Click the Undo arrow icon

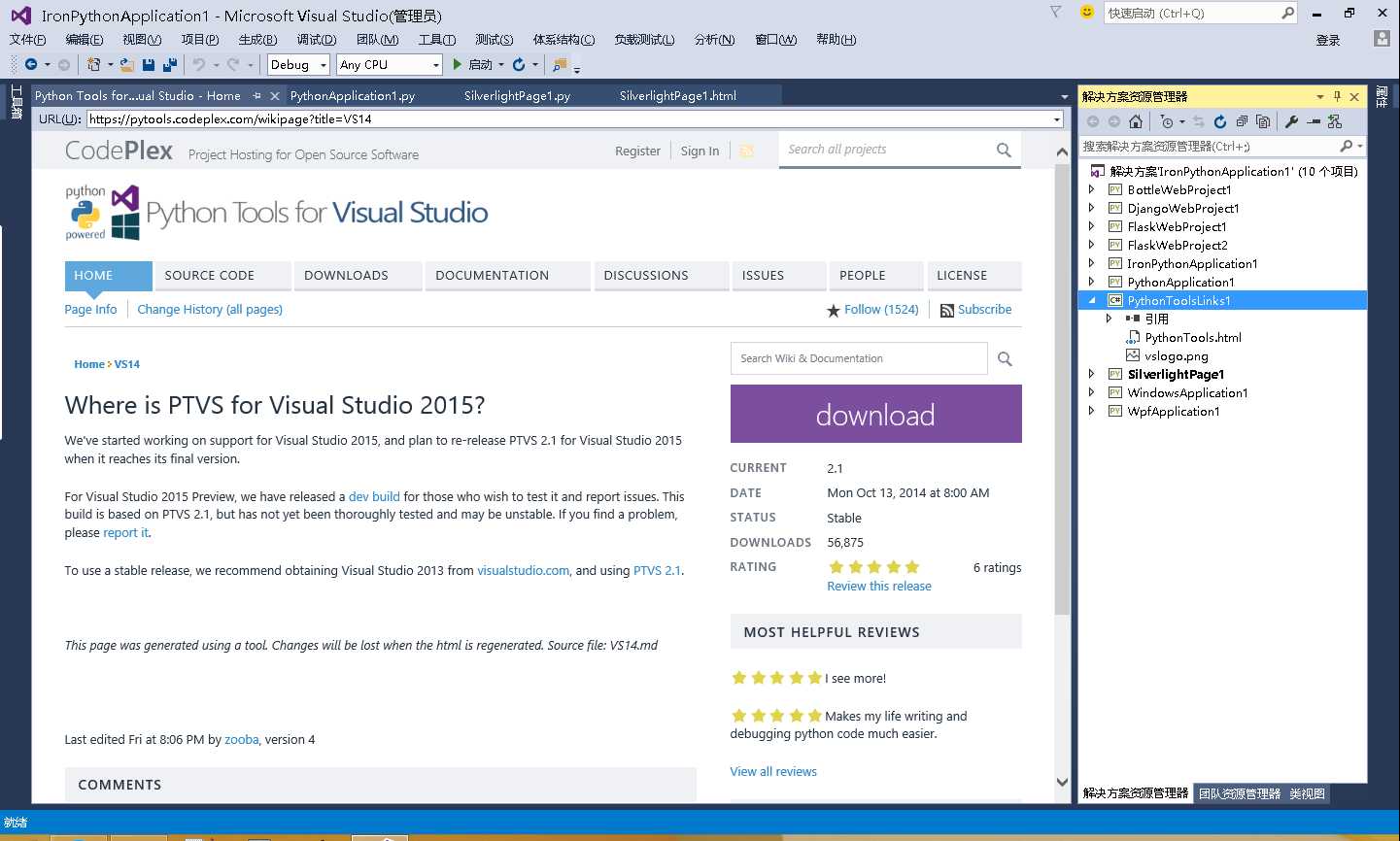(x=199, y=64)
